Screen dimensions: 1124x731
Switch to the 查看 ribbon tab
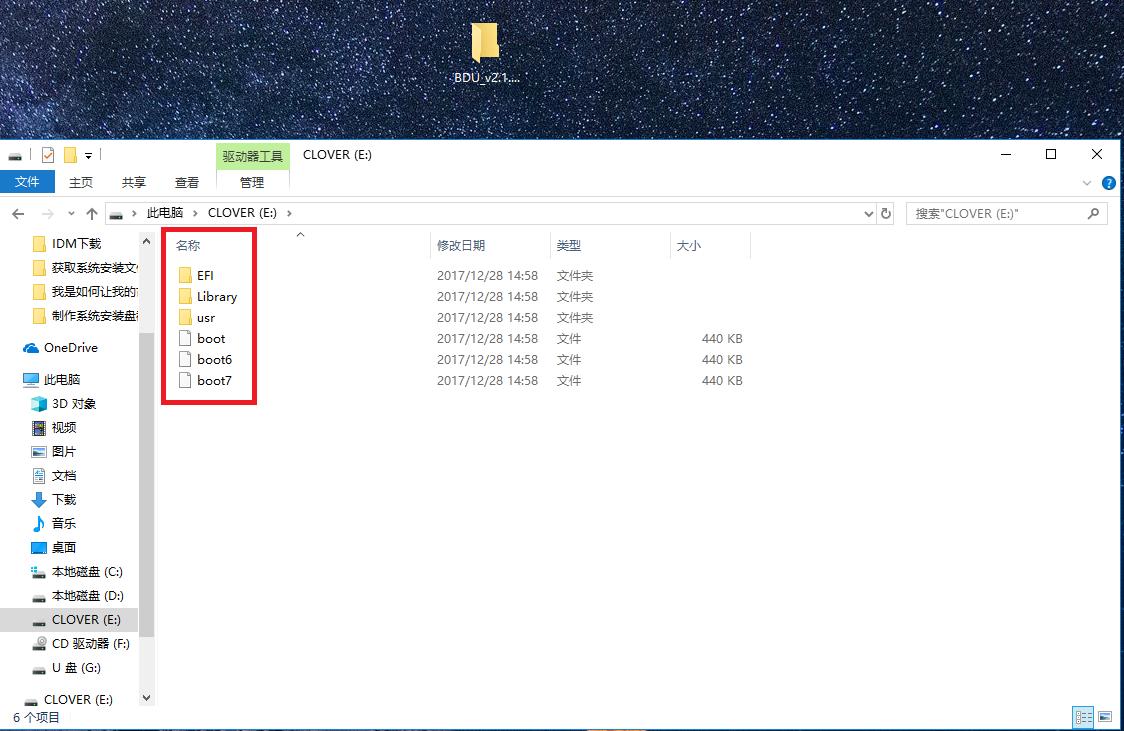pos(186,182)
